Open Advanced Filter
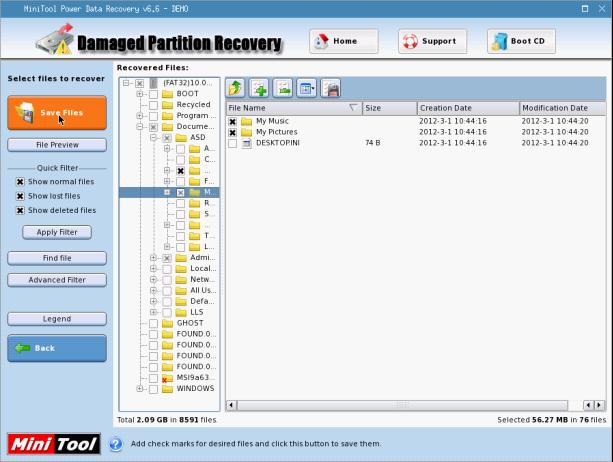The width and height of the screenshot is (613, 462). [57, 280]
